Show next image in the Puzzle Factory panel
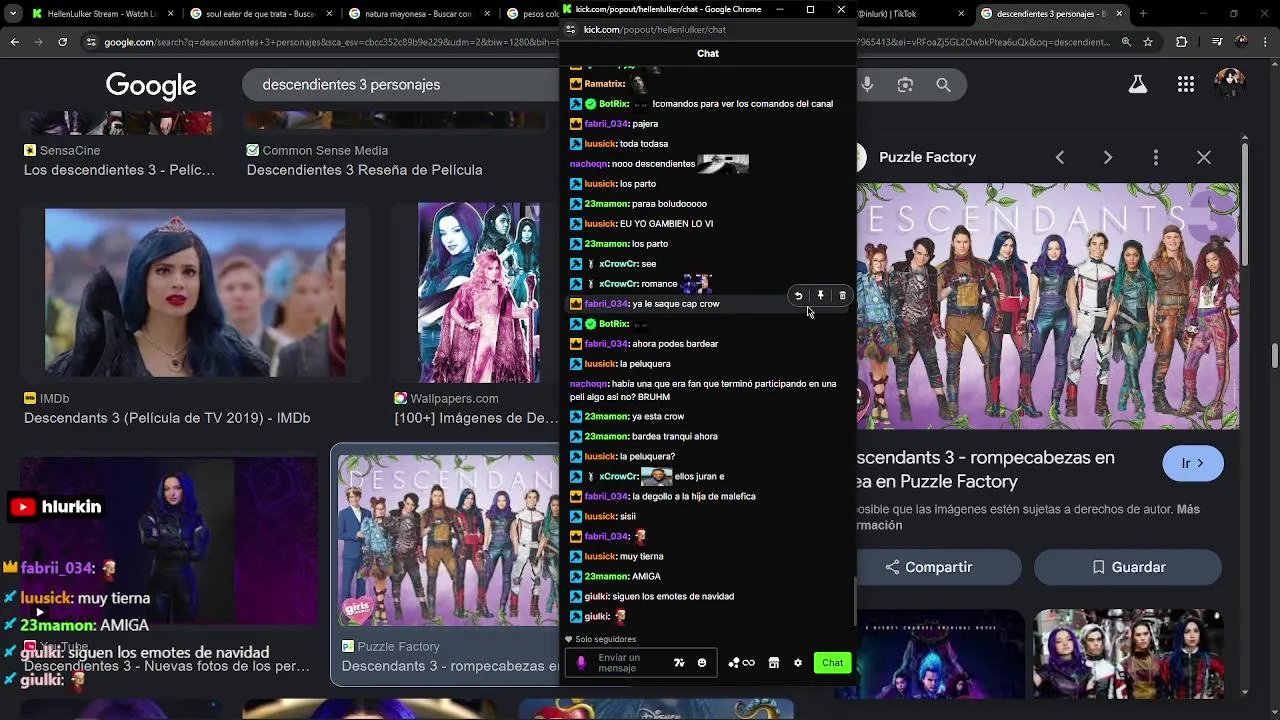1280x720 pixels. 1107,157
